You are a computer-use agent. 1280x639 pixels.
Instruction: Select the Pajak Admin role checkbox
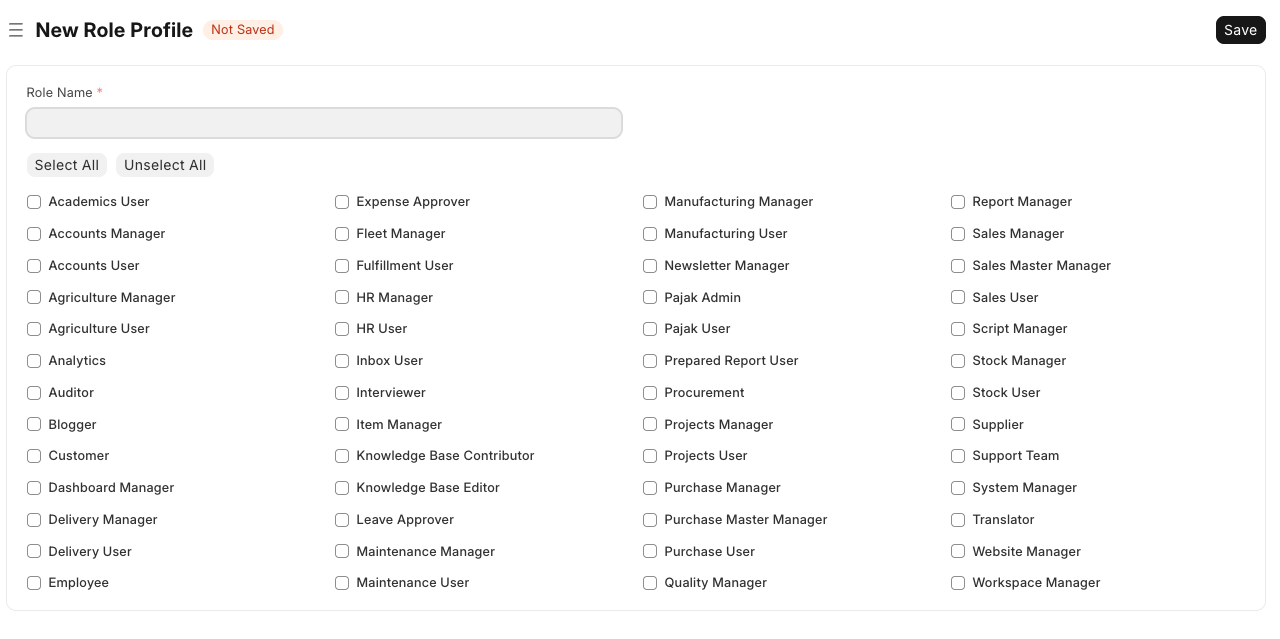650,298
